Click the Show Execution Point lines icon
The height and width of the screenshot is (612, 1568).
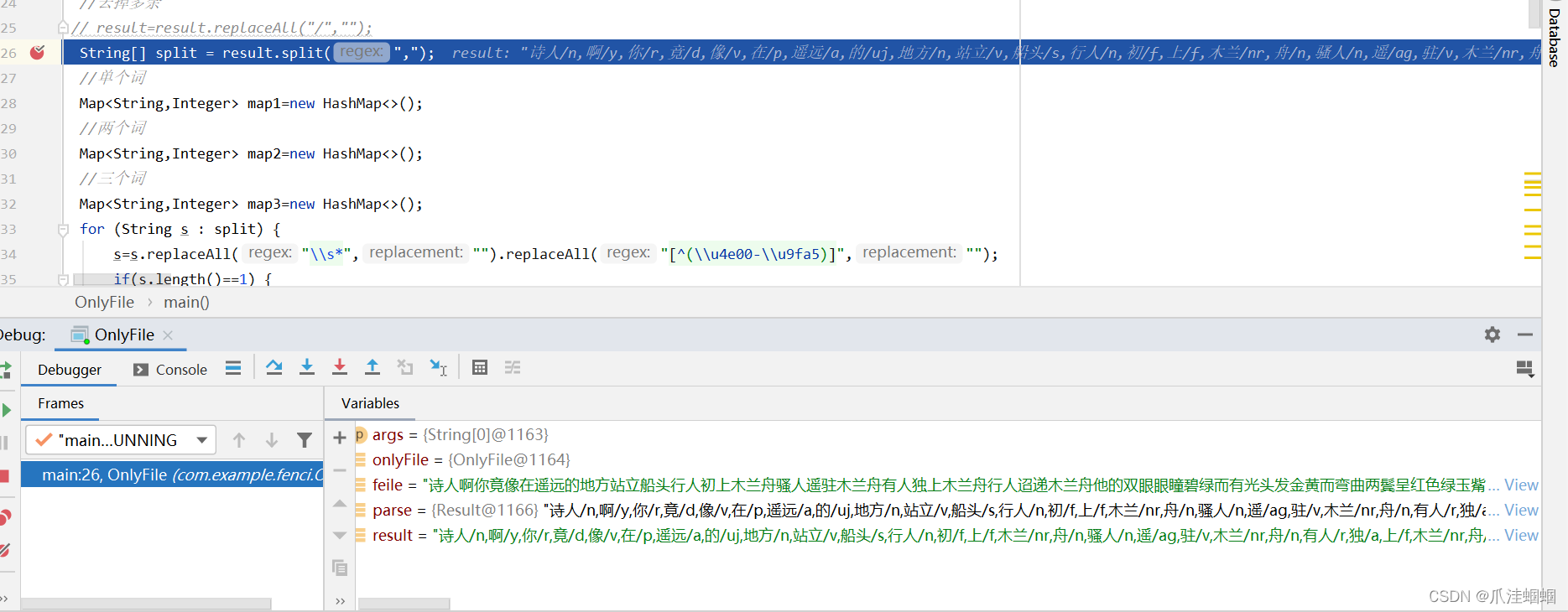233,368
